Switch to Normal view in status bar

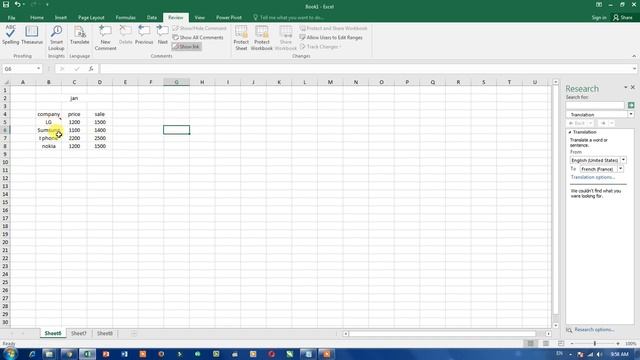point(531,344)
